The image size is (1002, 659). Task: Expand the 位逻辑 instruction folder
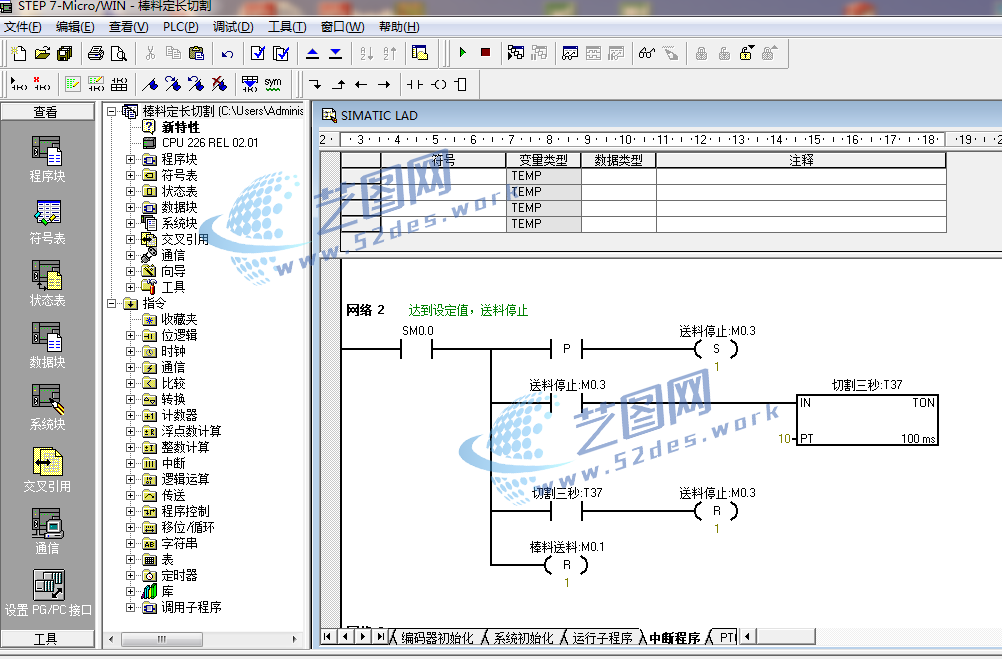point(130,336)
